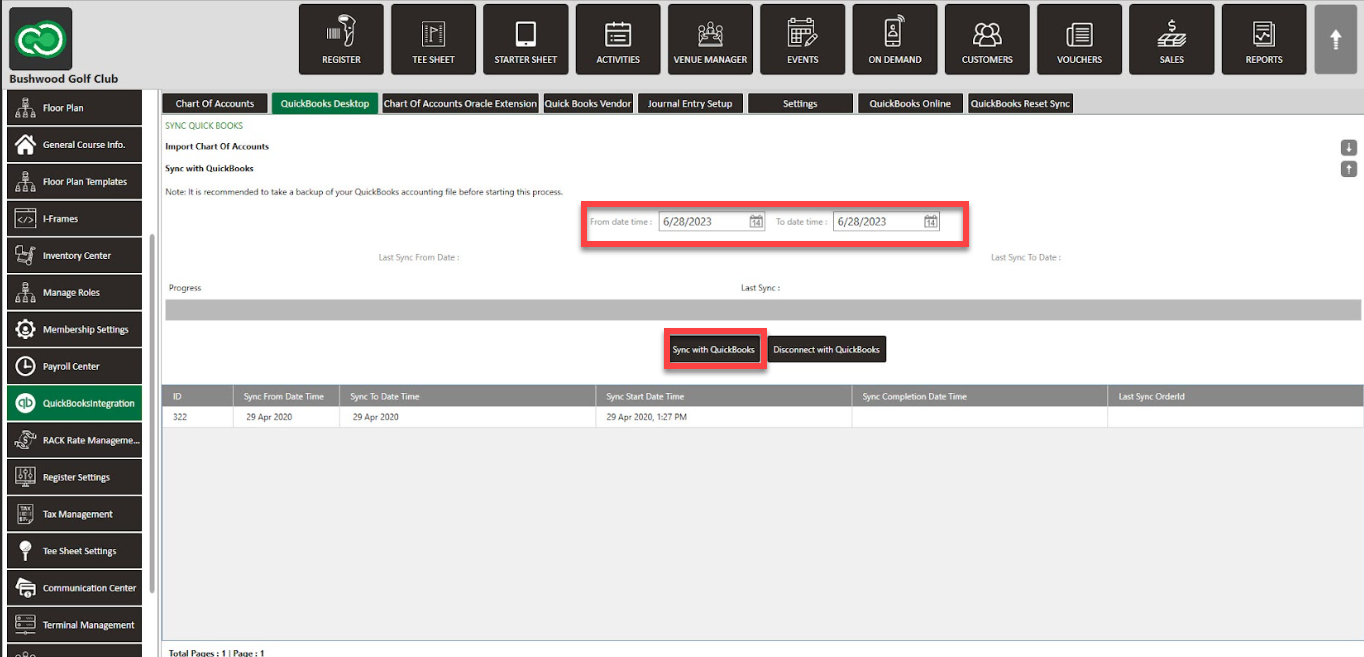Click the sync progress bar
The image size is (1364, 657).
(762, 310)
